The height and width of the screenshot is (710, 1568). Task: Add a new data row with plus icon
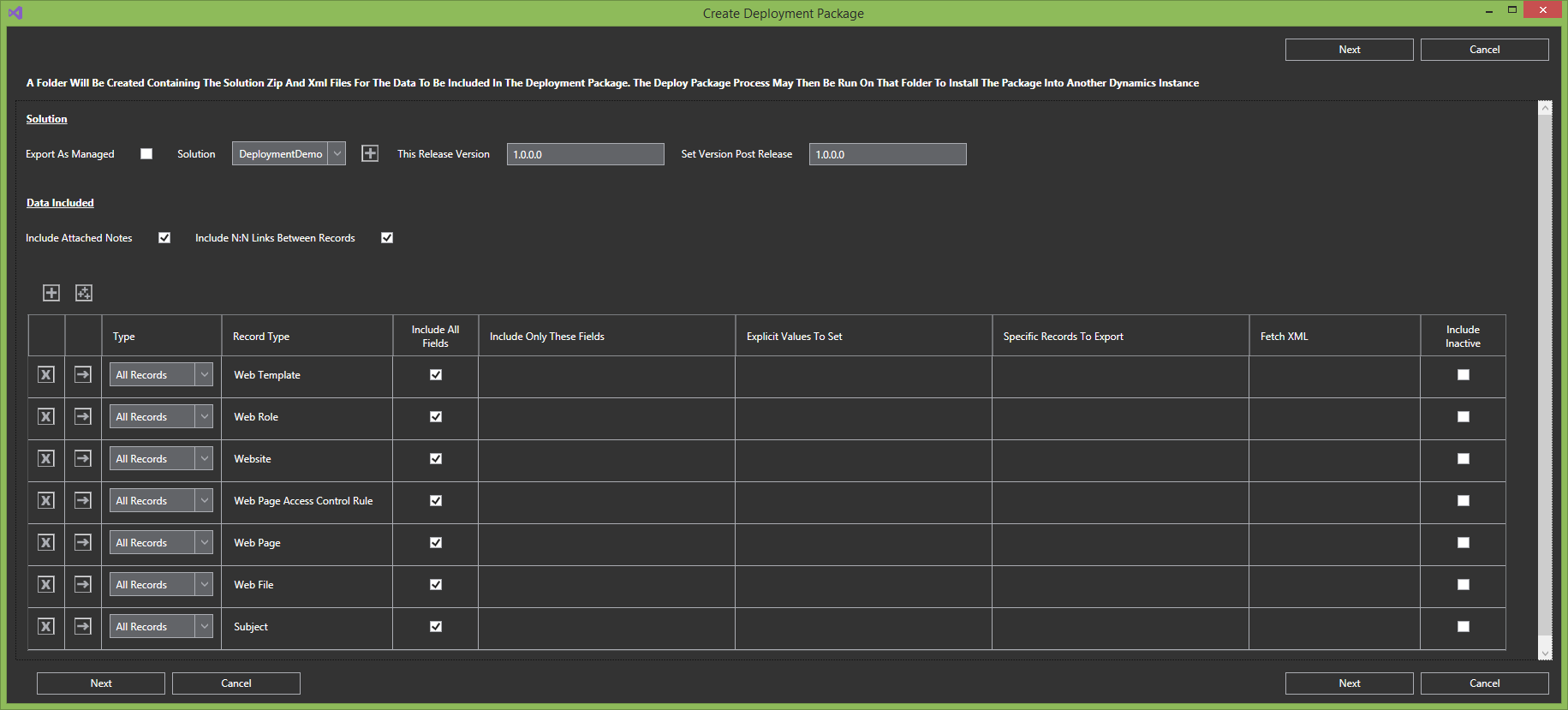[51, 293]
